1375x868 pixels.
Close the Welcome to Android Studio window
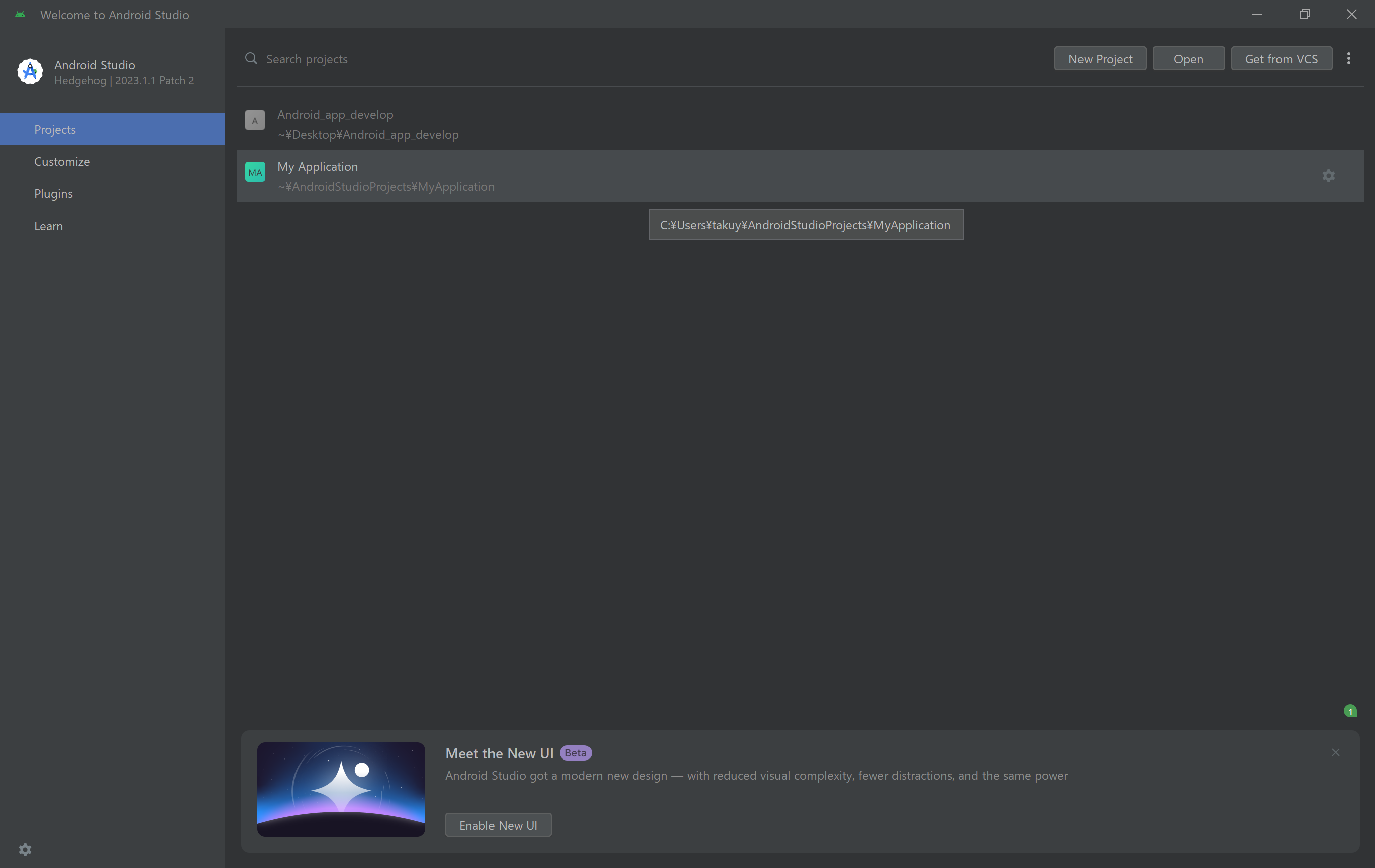1351,14
